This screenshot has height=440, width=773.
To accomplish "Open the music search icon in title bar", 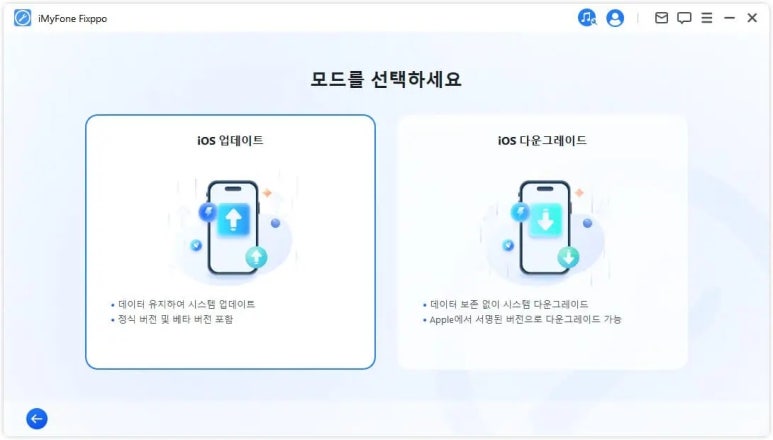I will 587,18.
